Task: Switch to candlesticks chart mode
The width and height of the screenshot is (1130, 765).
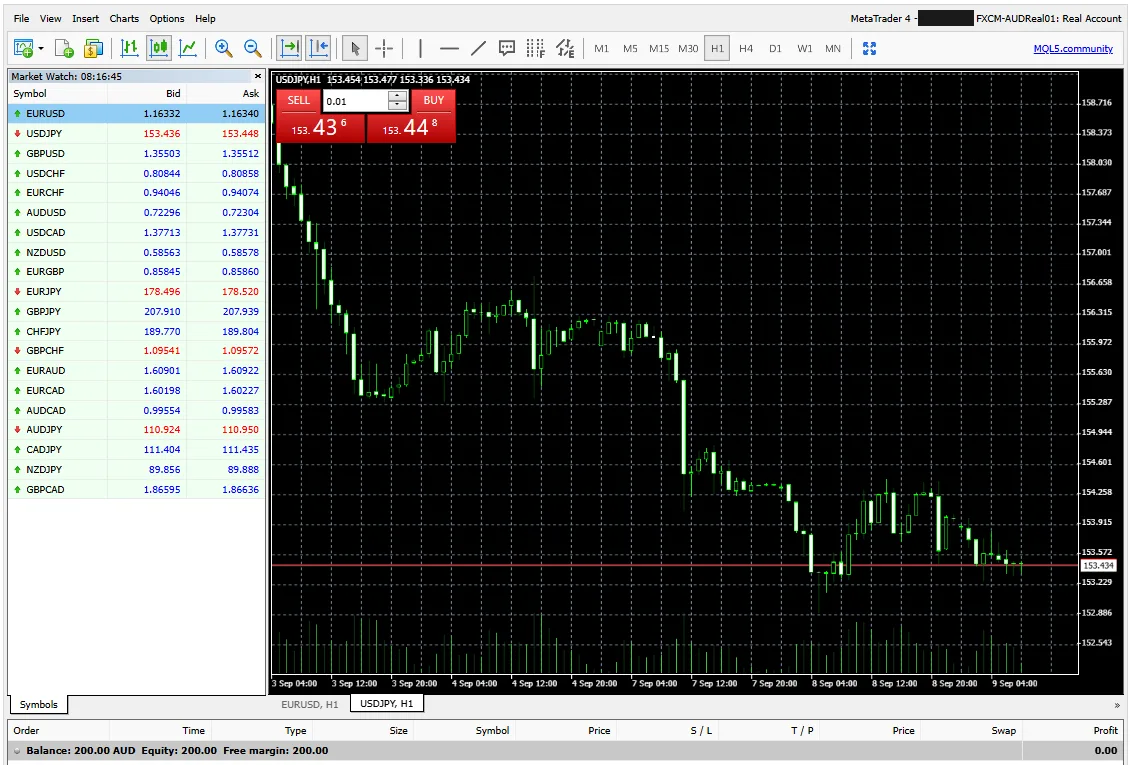Action: coord(159,48)
